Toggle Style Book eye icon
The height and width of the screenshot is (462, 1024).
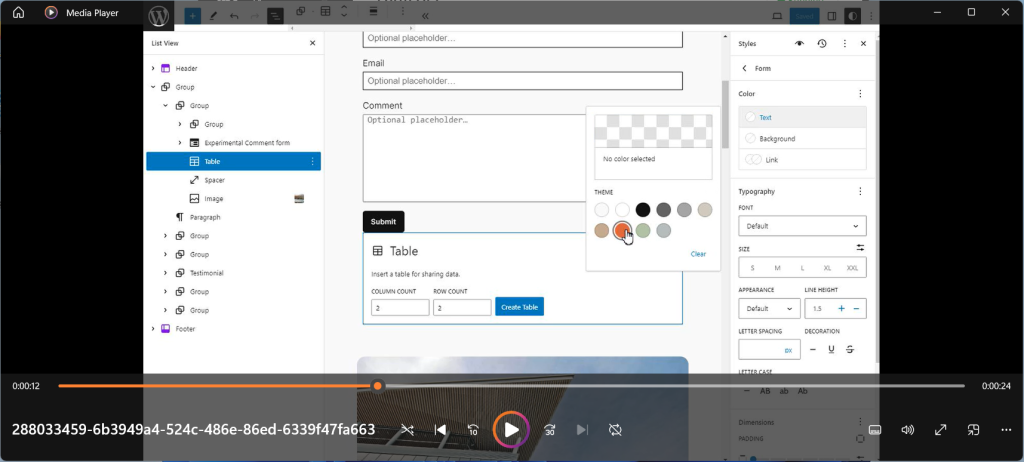coord(799,44)
